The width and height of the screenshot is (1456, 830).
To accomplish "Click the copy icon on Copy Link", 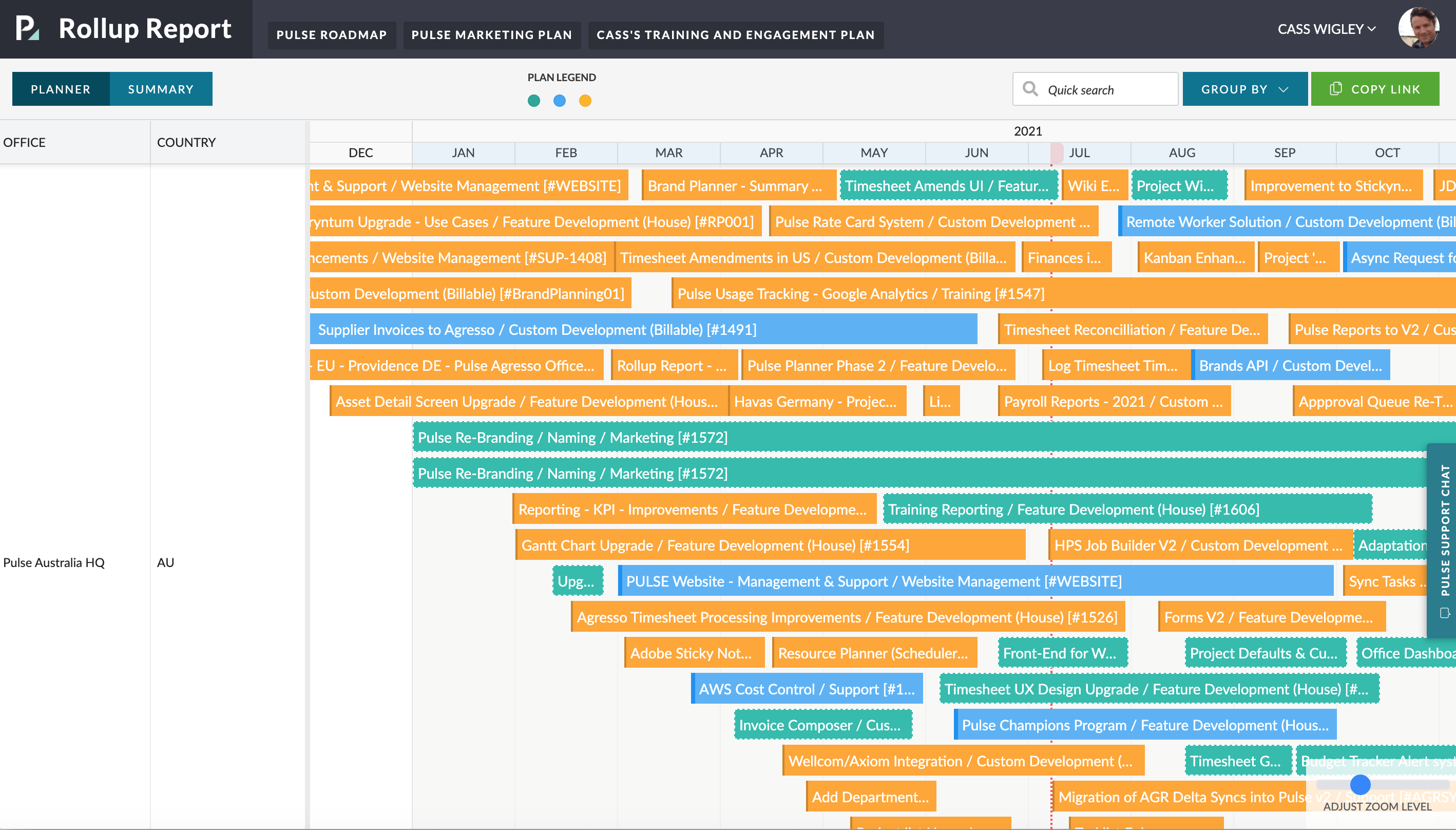I will [x=1335, y=89].
